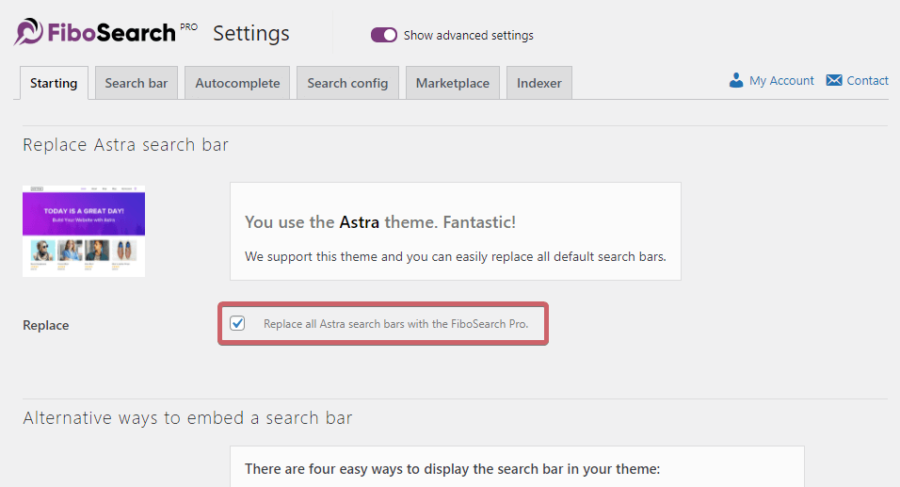Click the FiboSearch wordmark text
The width and height of the screenshot is (900, 487).
coord(111,33)
